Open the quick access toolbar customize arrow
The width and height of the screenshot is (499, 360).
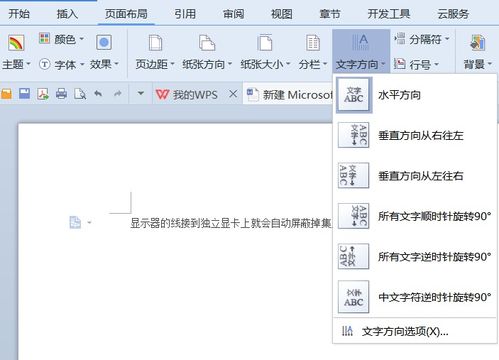coord(141,93)
